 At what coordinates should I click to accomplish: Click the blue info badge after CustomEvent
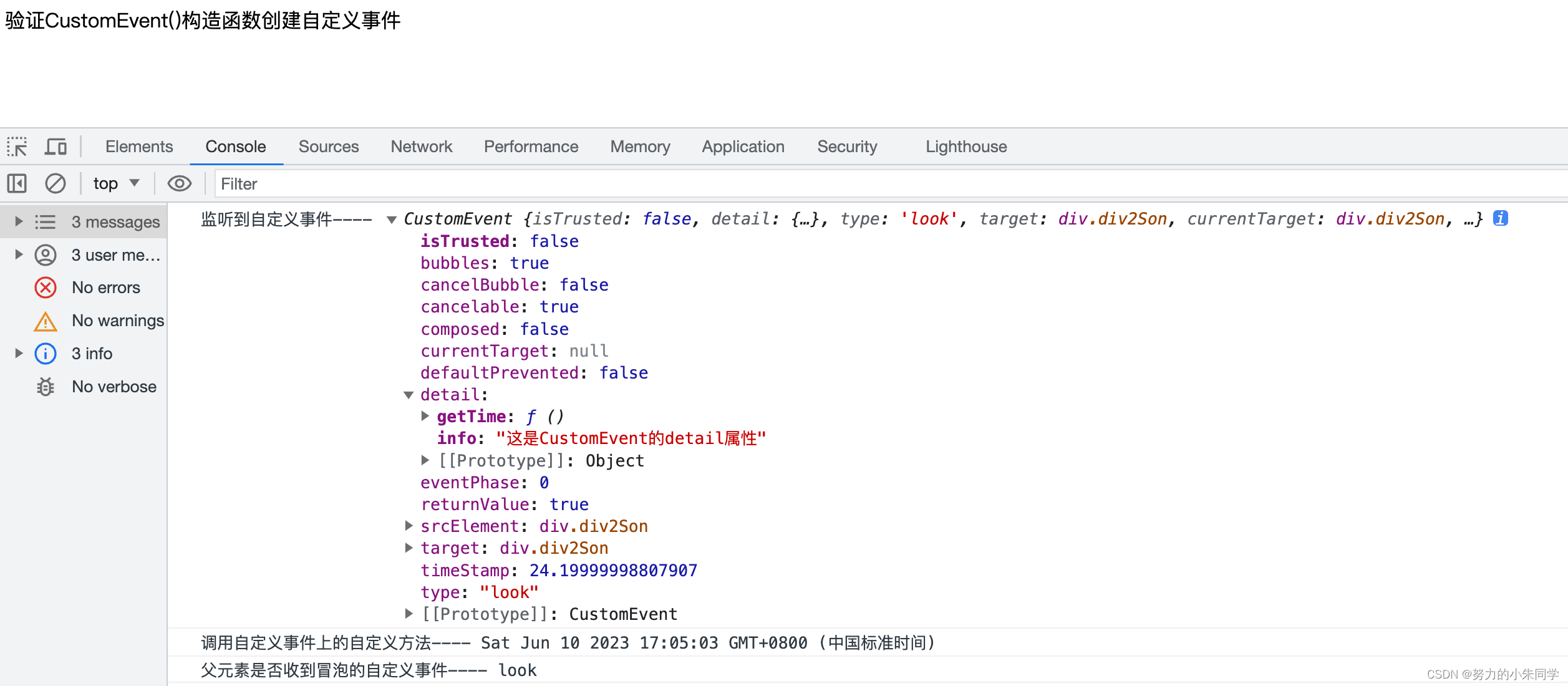pos(1500,218)
